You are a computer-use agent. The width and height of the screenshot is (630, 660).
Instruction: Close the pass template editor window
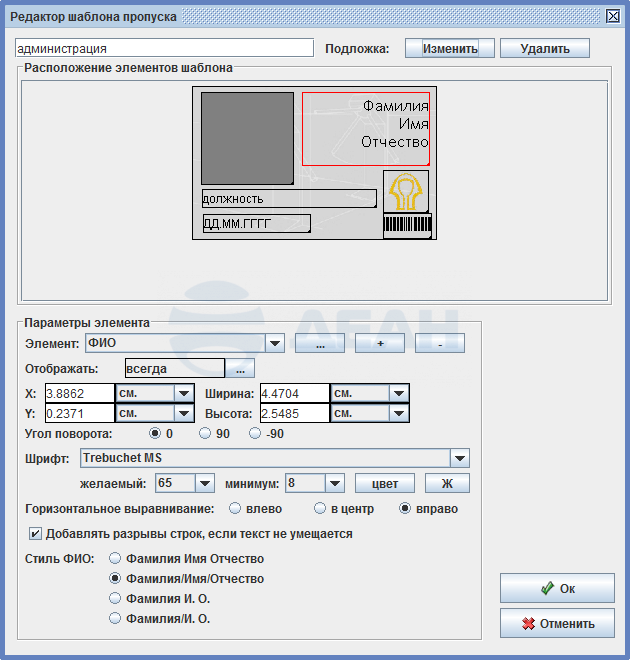pos(613,16)
